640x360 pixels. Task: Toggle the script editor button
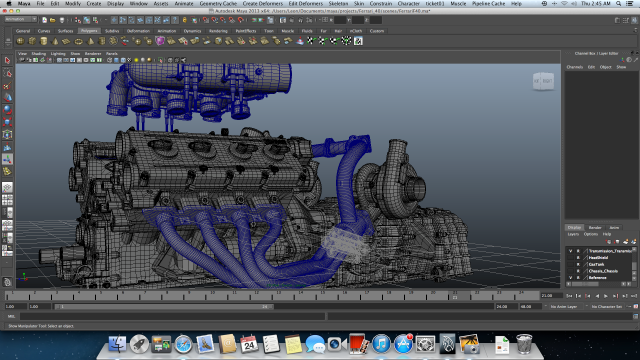coord(636,316)
